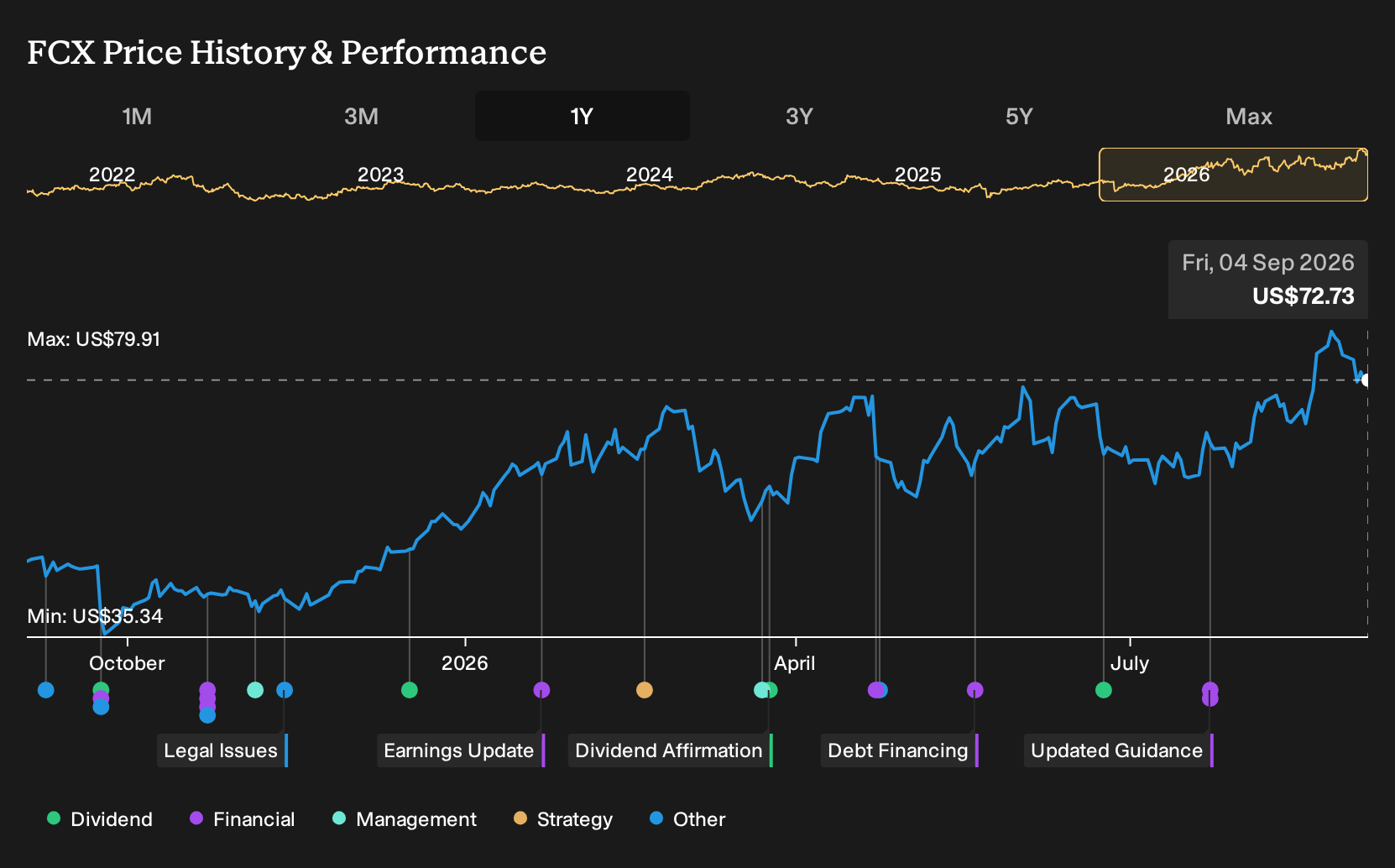This screenshot has height=868, width=1395.
Task: Toggle the Strategy legend filter
Action: (563, 819)
